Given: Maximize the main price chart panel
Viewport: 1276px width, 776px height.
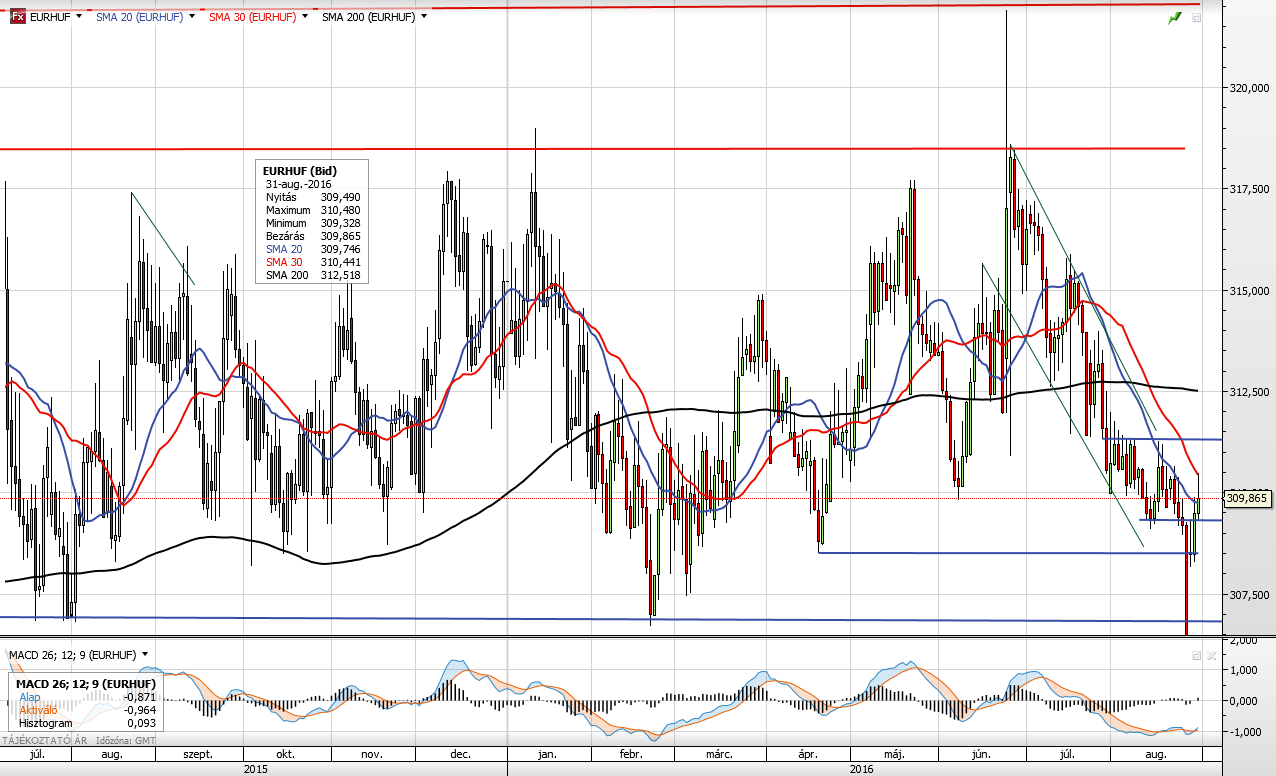Looking at the screenshot, I should point(1197,18).
